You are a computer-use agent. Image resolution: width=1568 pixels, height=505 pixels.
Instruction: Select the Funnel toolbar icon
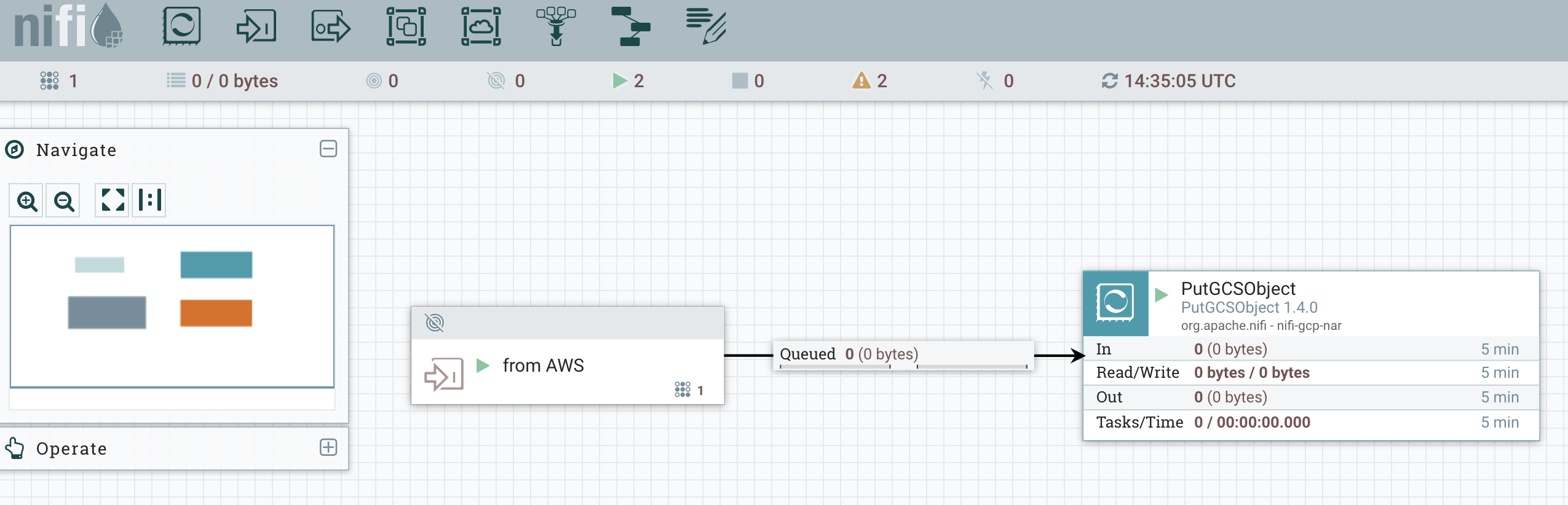point(556,26)
